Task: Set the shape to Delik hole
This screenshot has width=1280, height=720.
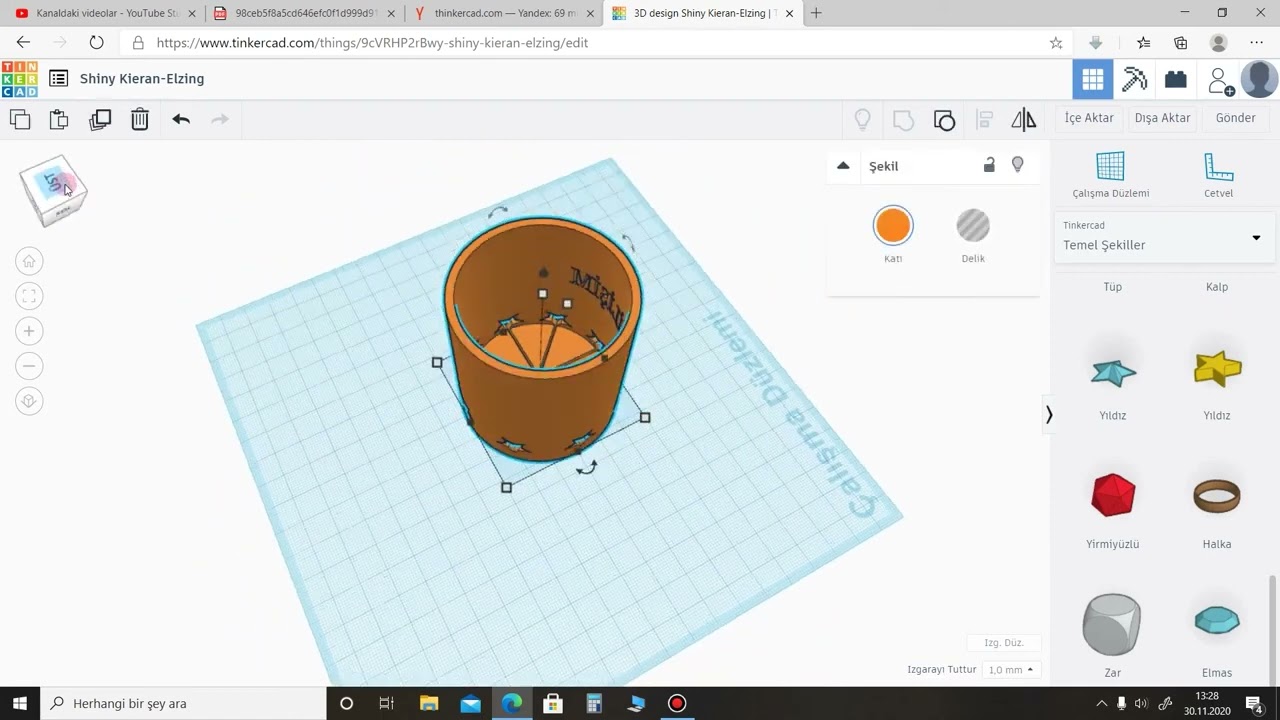Action: pos(973,226)
